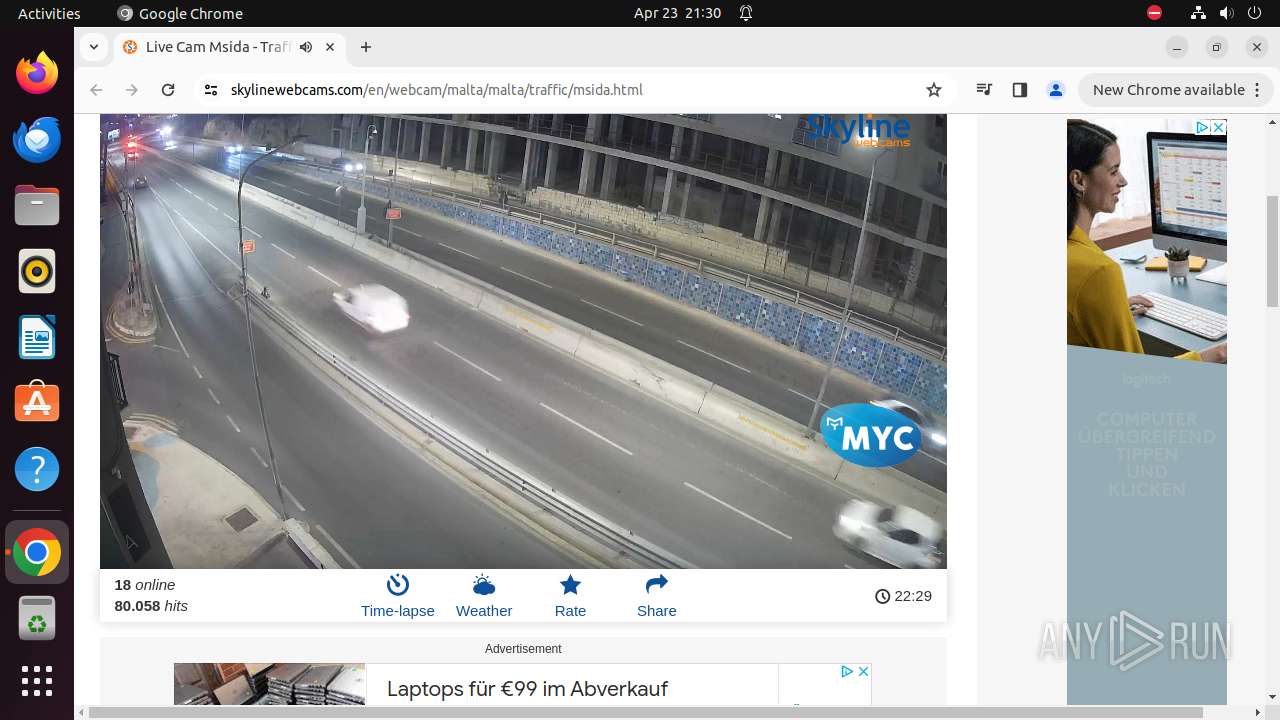This screenshot has width=1280, height=720.
Task: Select the Live Cam Msida tab
Action: pyautogui.click(x=218, y=47)
